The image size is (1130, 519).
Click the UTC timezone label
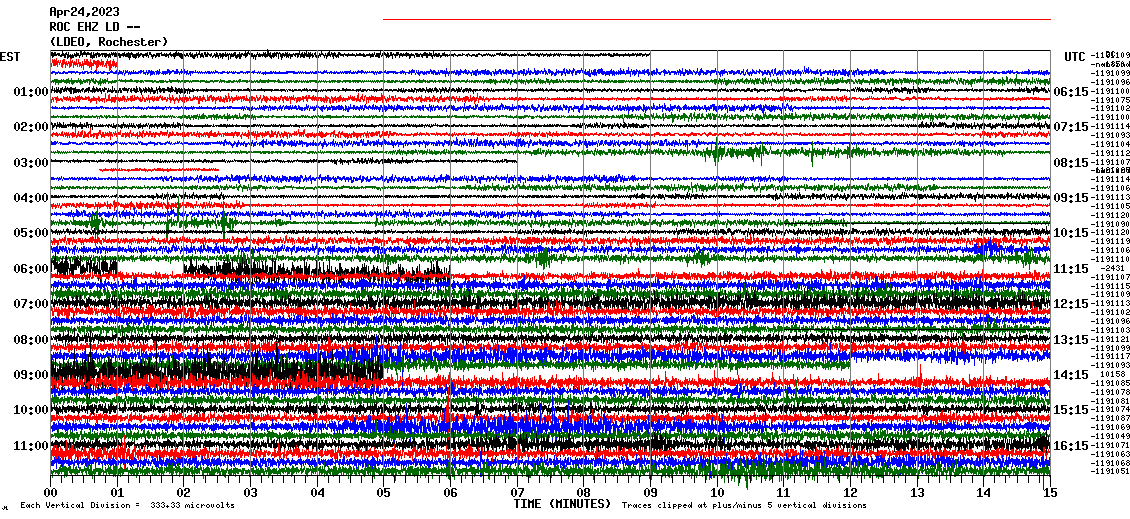click(1075, 56)
